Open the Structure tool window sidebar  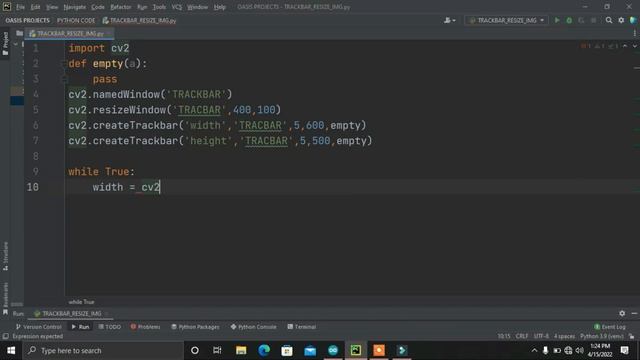coord(5,256)
